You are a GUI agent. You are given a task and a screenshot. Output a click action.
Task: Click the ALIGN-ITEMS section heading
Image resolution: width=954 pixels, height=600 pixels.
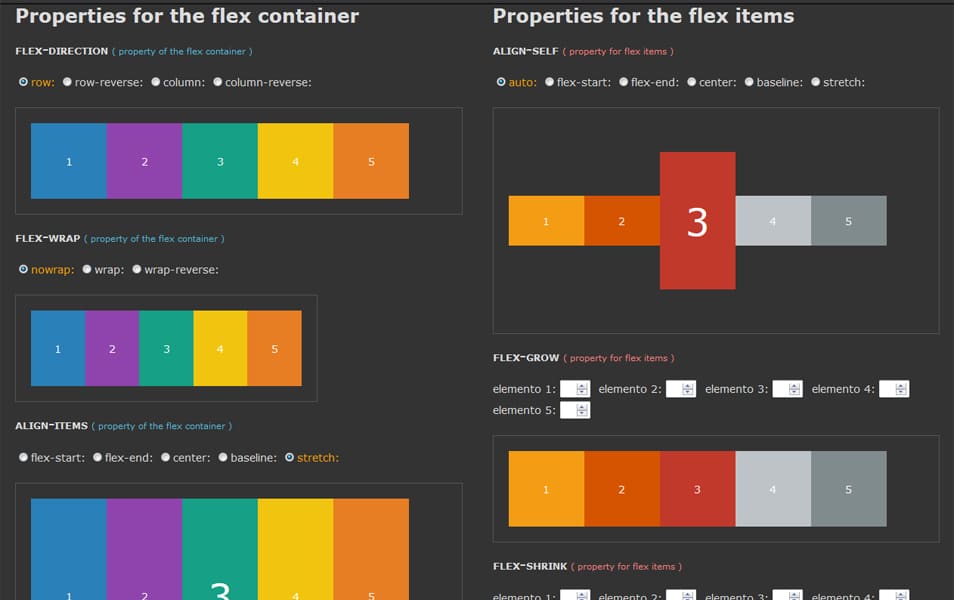point(51,426)
